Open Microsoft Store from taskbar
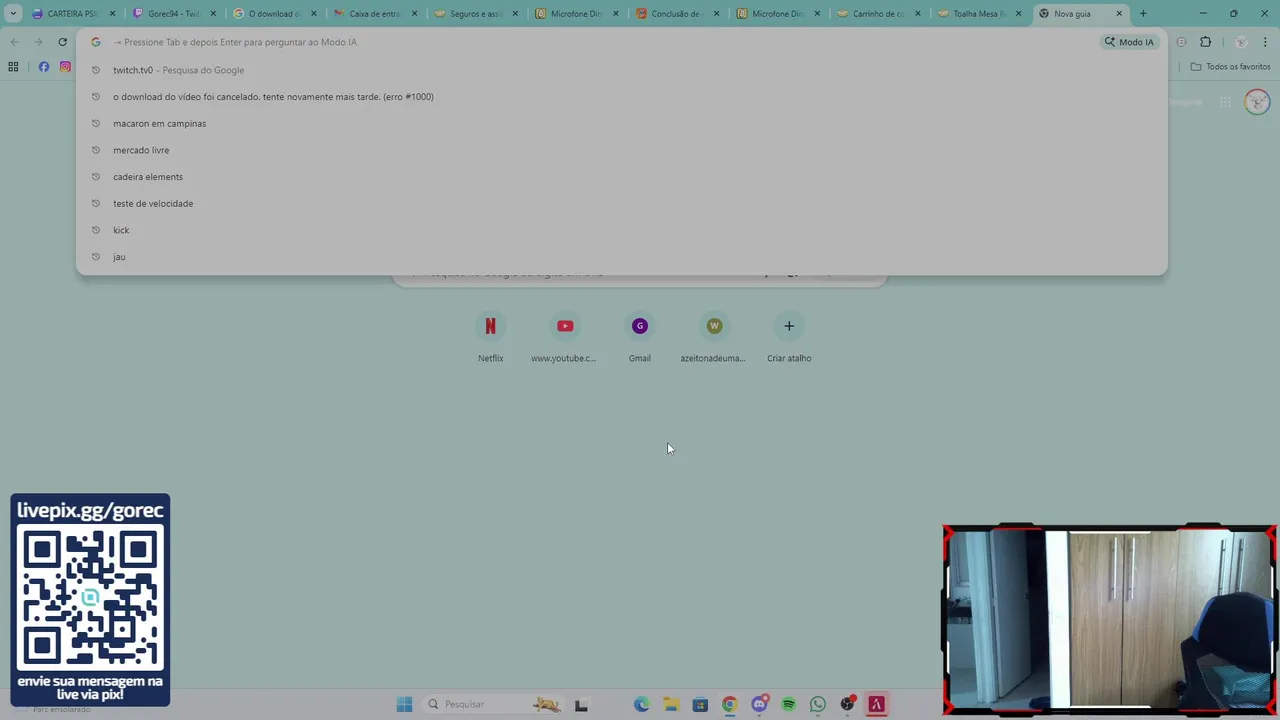 (700, 704)
